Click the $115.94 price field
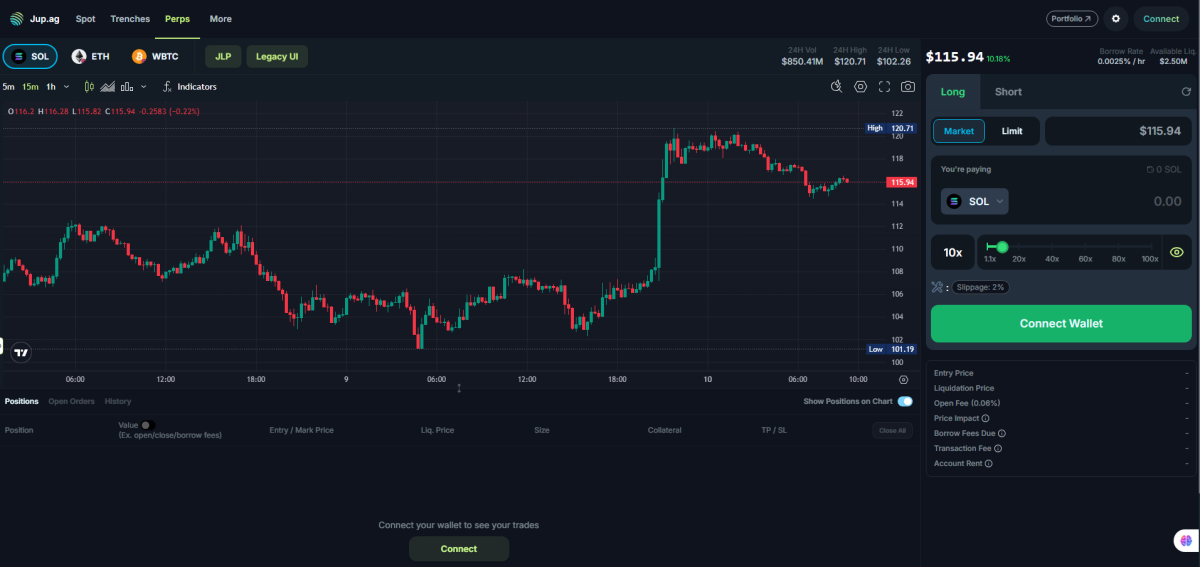Screen dimensions: 1200x567 1118,131
